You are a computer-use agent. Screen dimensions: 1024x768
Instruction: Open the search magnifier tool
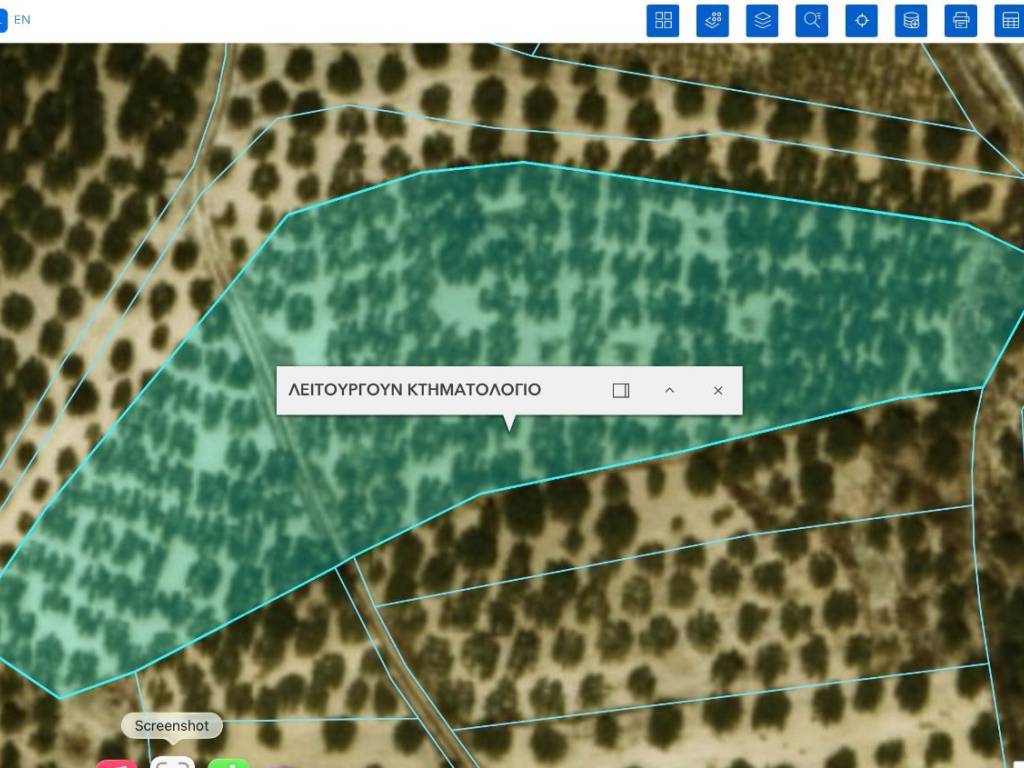pyautogui.click(x=812, y=20)
